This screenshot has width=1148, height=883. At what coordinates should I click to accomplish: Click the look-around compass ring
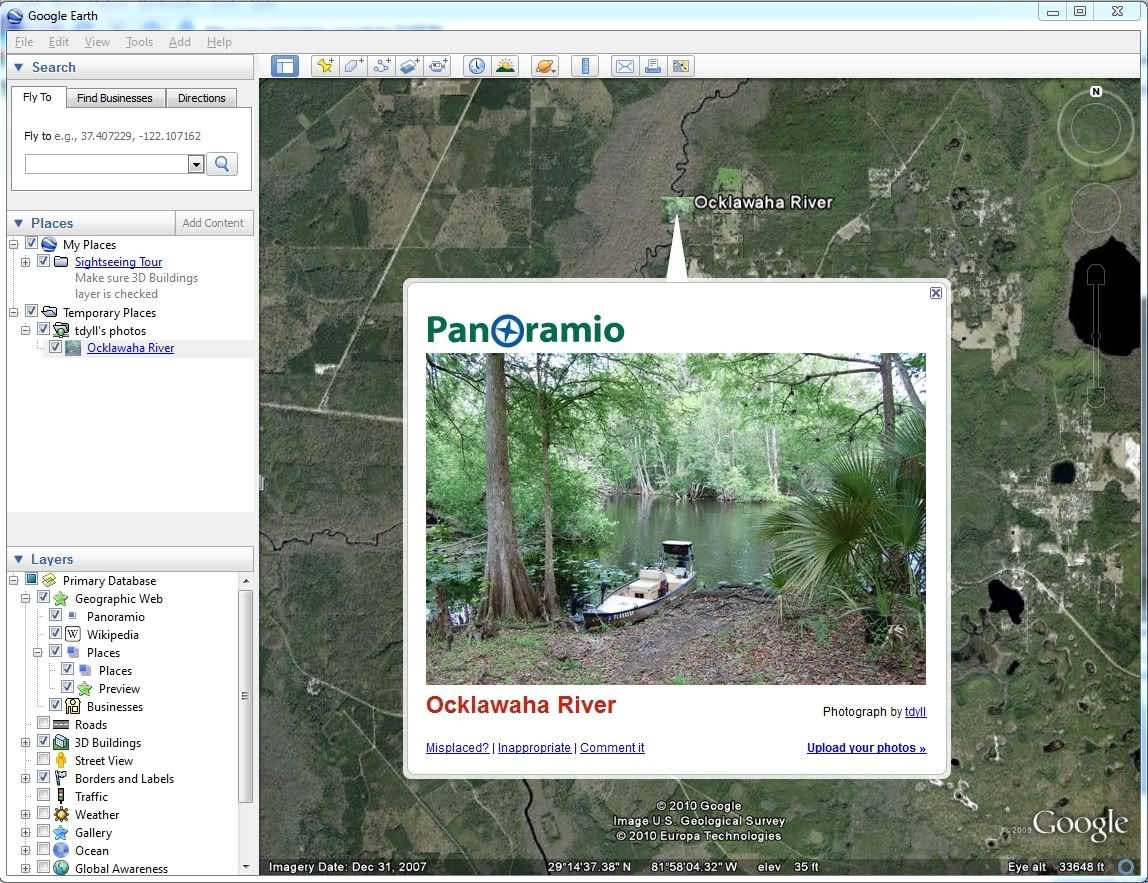[1095, 128]
